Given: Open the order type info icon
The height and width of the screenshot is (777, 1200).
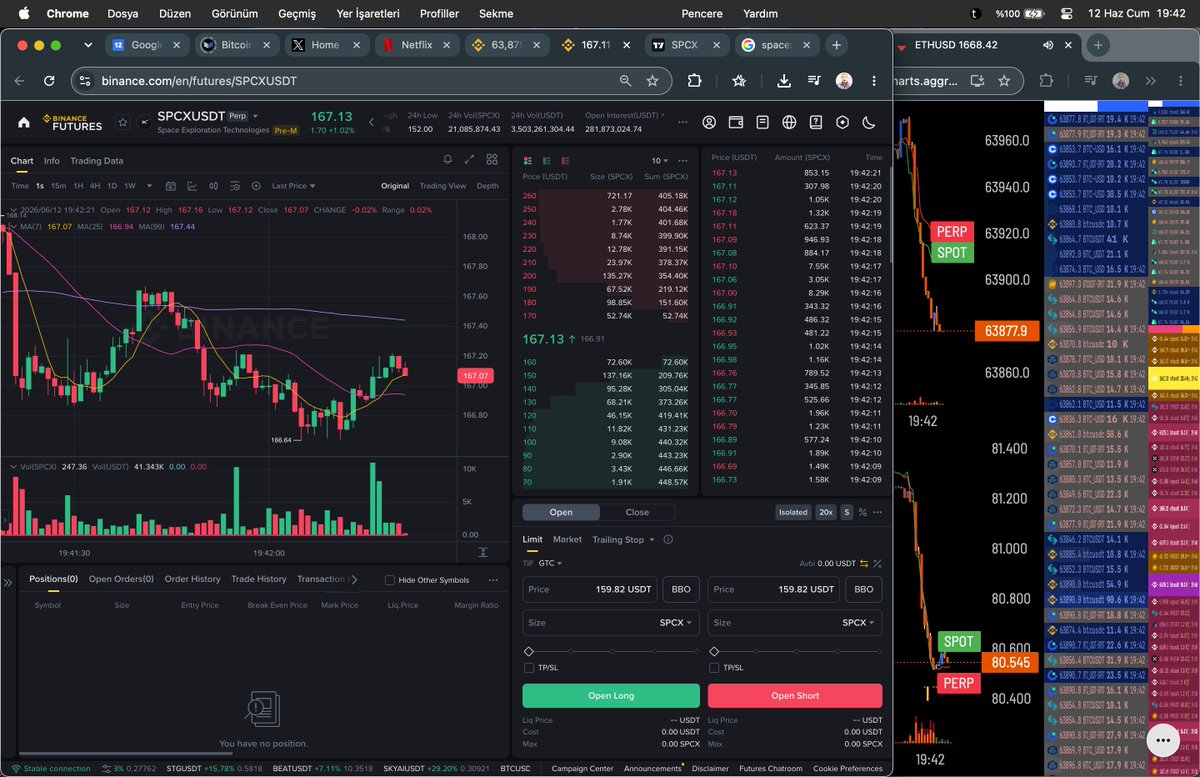Looking at the screenshot, I should click(x=668, y=539).
